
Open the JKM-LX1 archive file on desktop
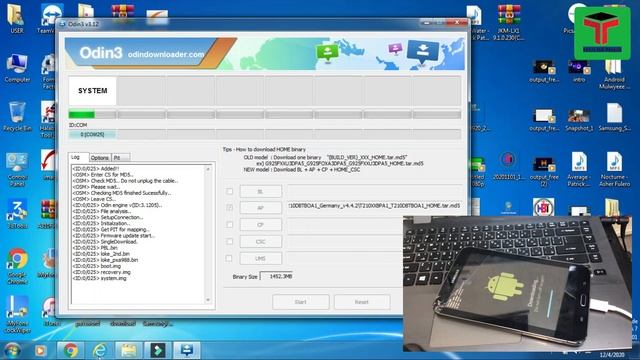pyautogui.click(x=509, y=22)
